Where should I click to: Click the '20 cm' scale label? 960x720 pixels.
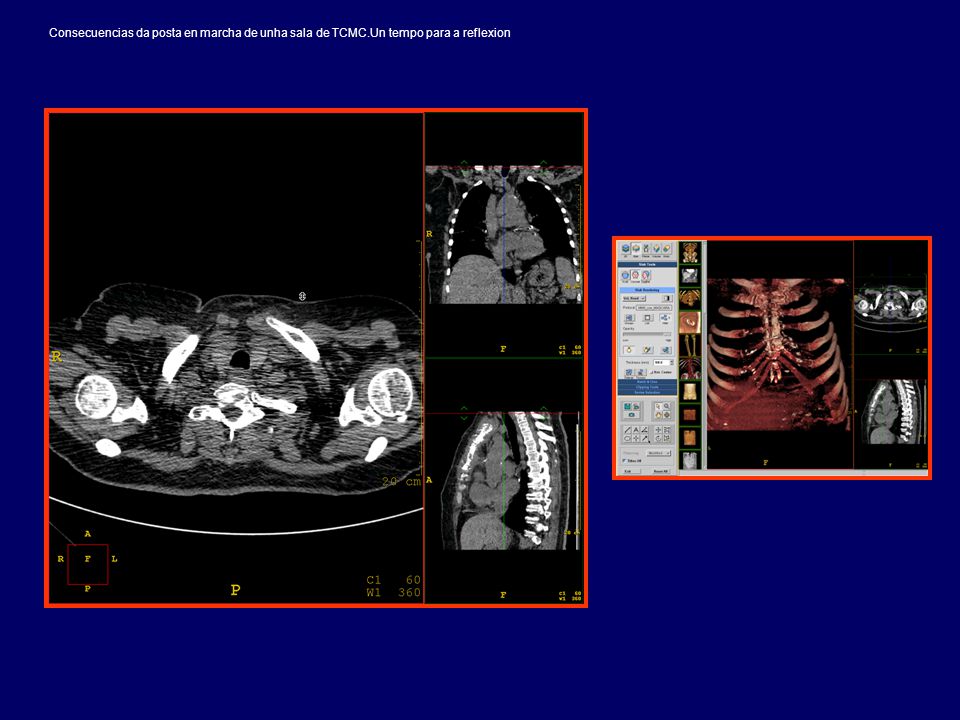(401, 482)
